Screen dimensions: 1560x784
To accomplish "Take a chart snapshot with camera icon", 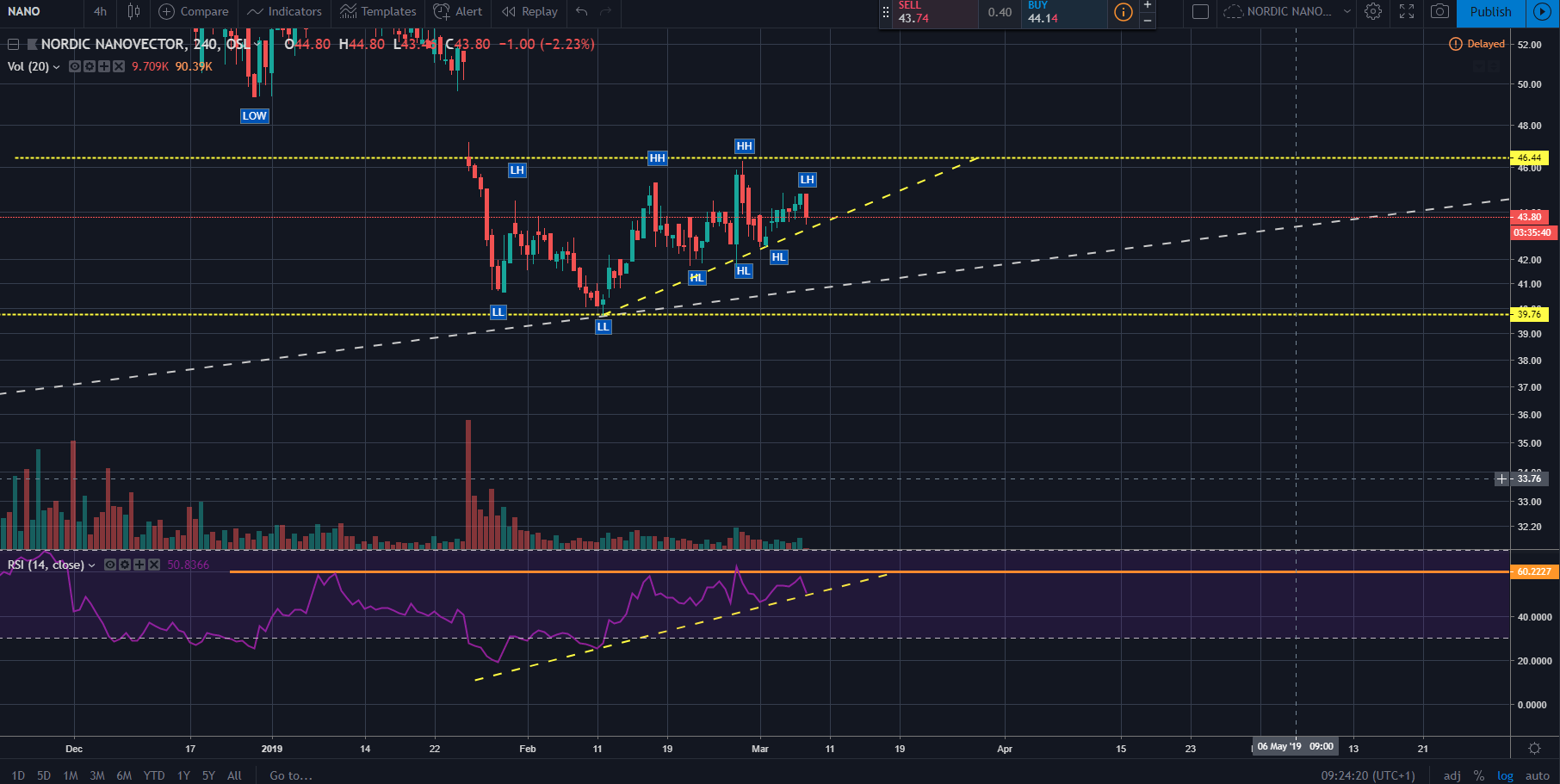I will [1439, 11].
